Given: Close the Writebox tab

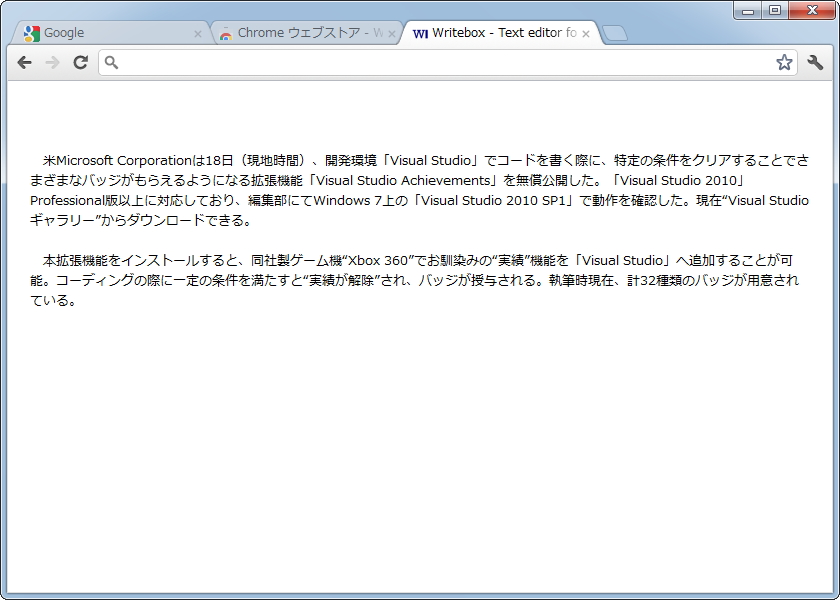Looking at the screenshot, I should 586,34.
